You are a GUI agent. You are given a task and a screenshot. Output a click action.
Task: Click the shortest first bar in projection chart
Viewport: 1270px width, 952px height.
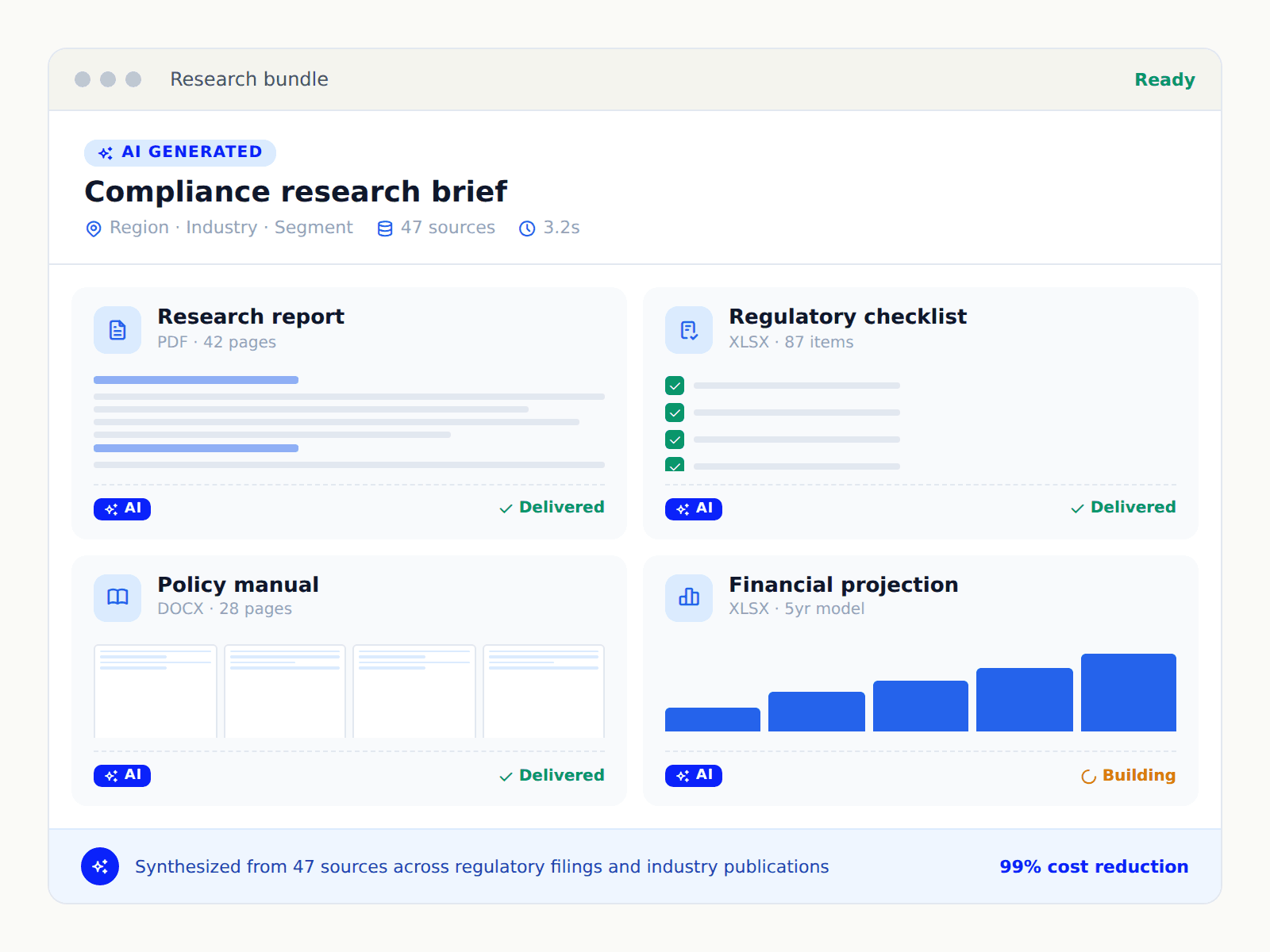point(713,720)
